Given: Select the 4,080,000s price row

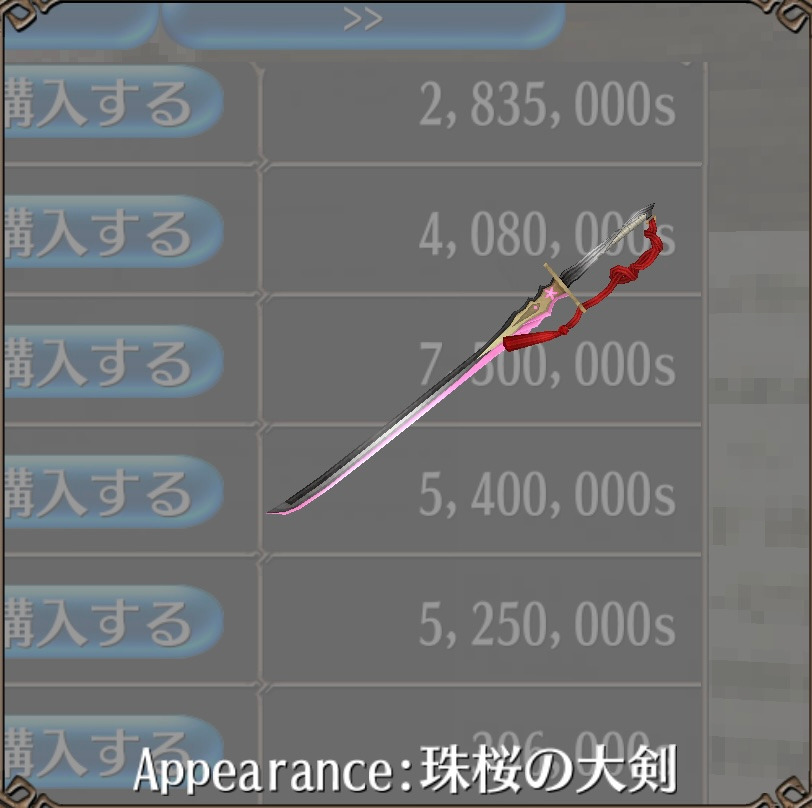Looking at the screenshot, I should point(483,230).
